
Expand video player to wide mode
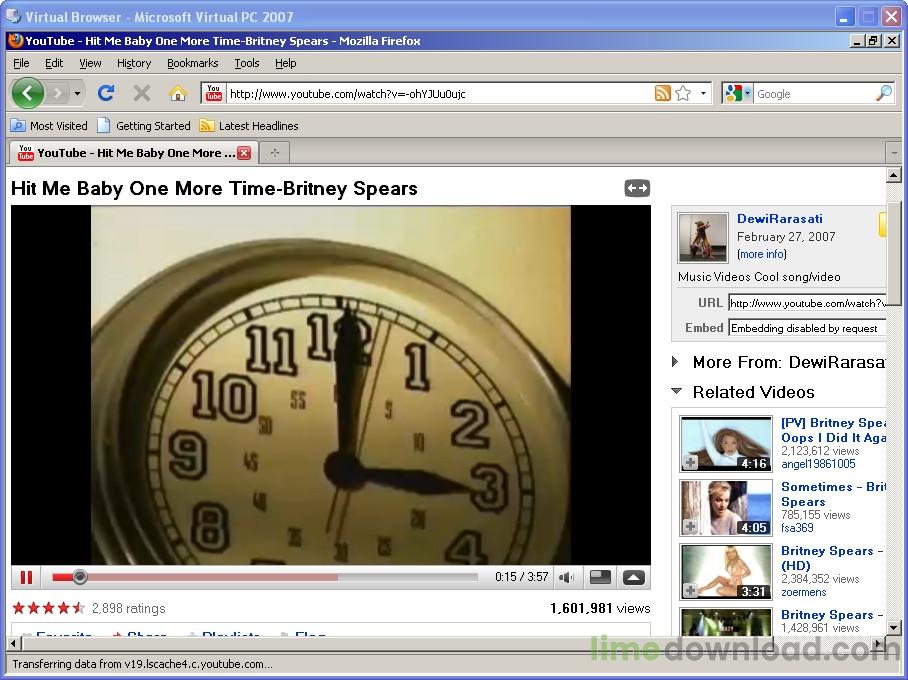click(637, 188)
